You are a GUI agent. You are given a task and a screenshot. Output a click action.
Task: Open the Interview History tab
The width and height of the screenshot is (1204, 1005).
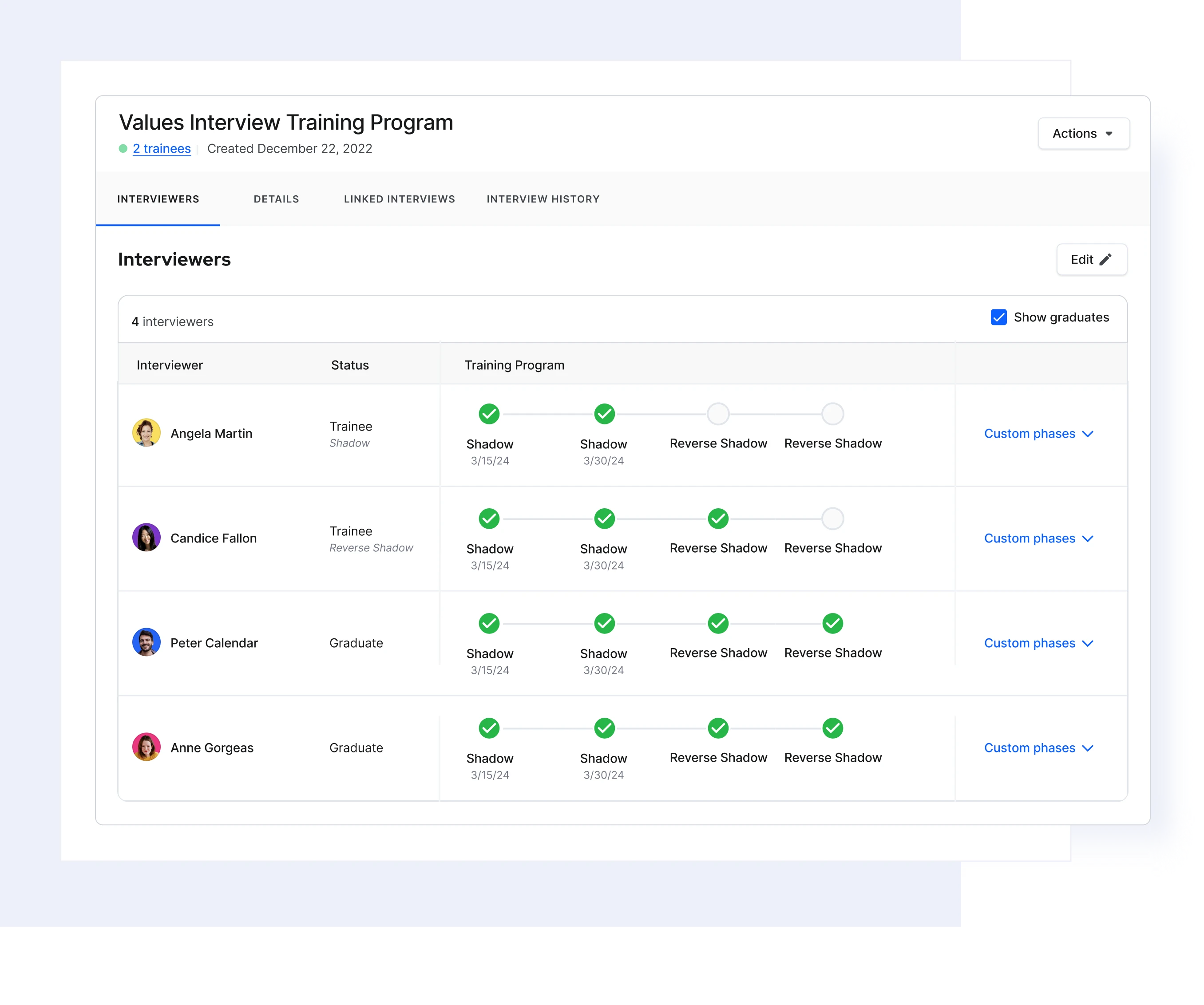coord(543,199)
